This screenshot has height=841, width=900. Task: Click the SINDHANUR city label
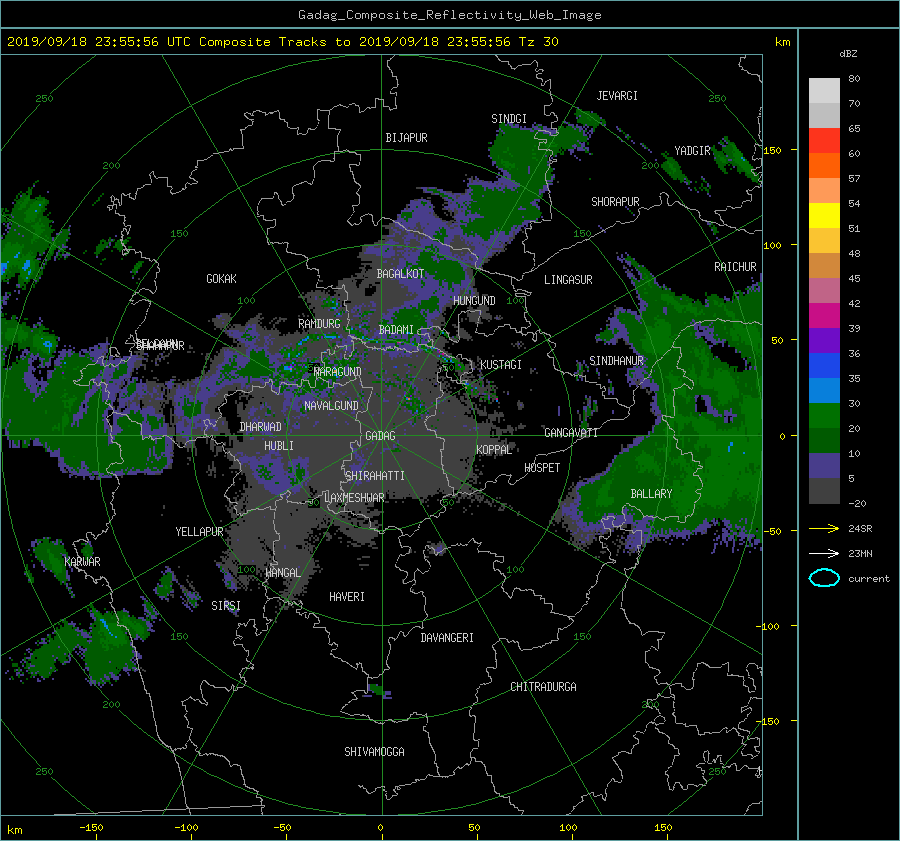pyautogui.click(x=616, y=361)
